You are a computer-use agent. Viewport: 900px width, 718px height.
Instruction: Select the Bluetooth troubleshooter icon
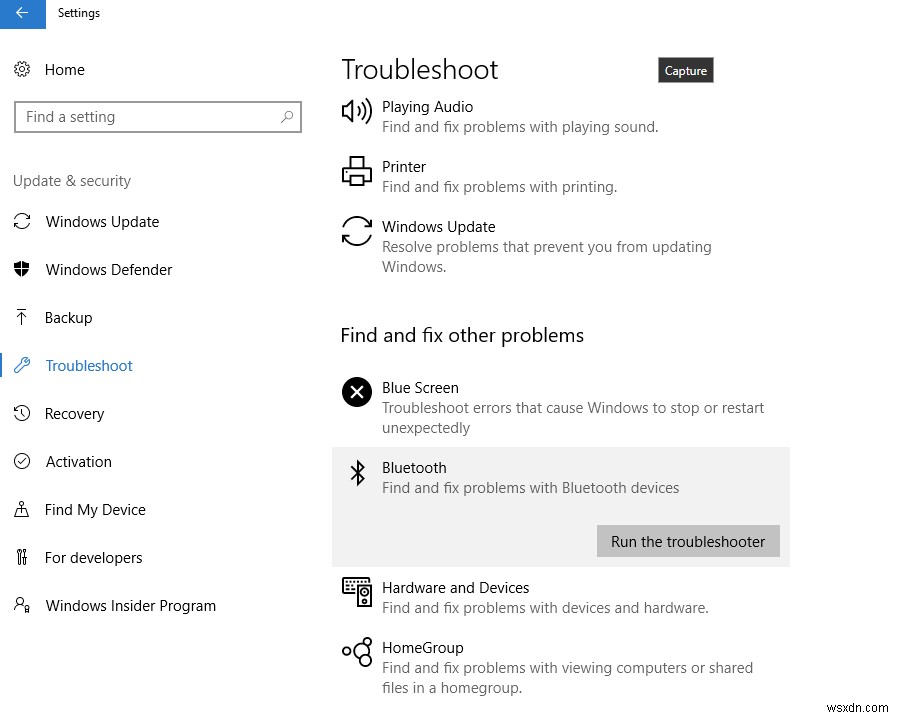point(357,472)
